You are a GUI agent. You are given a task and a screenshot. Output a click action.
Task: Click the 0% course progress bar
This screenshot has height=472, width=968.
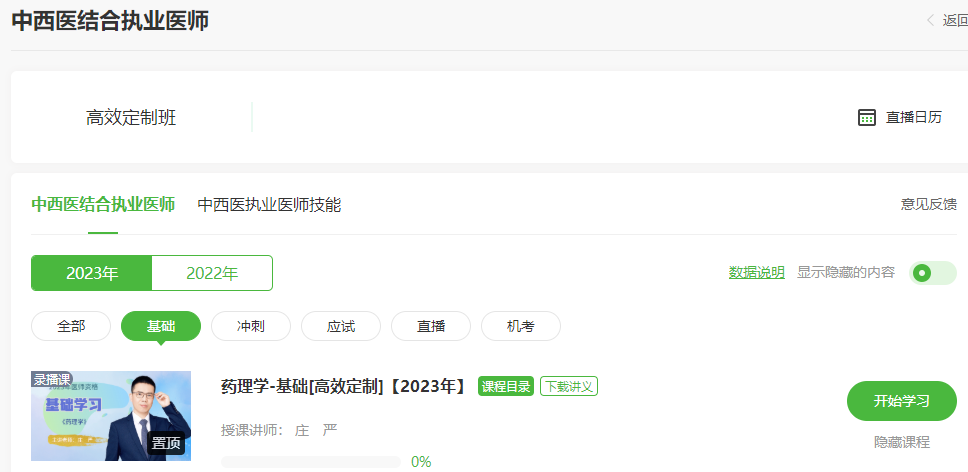[x=311, y=462]
